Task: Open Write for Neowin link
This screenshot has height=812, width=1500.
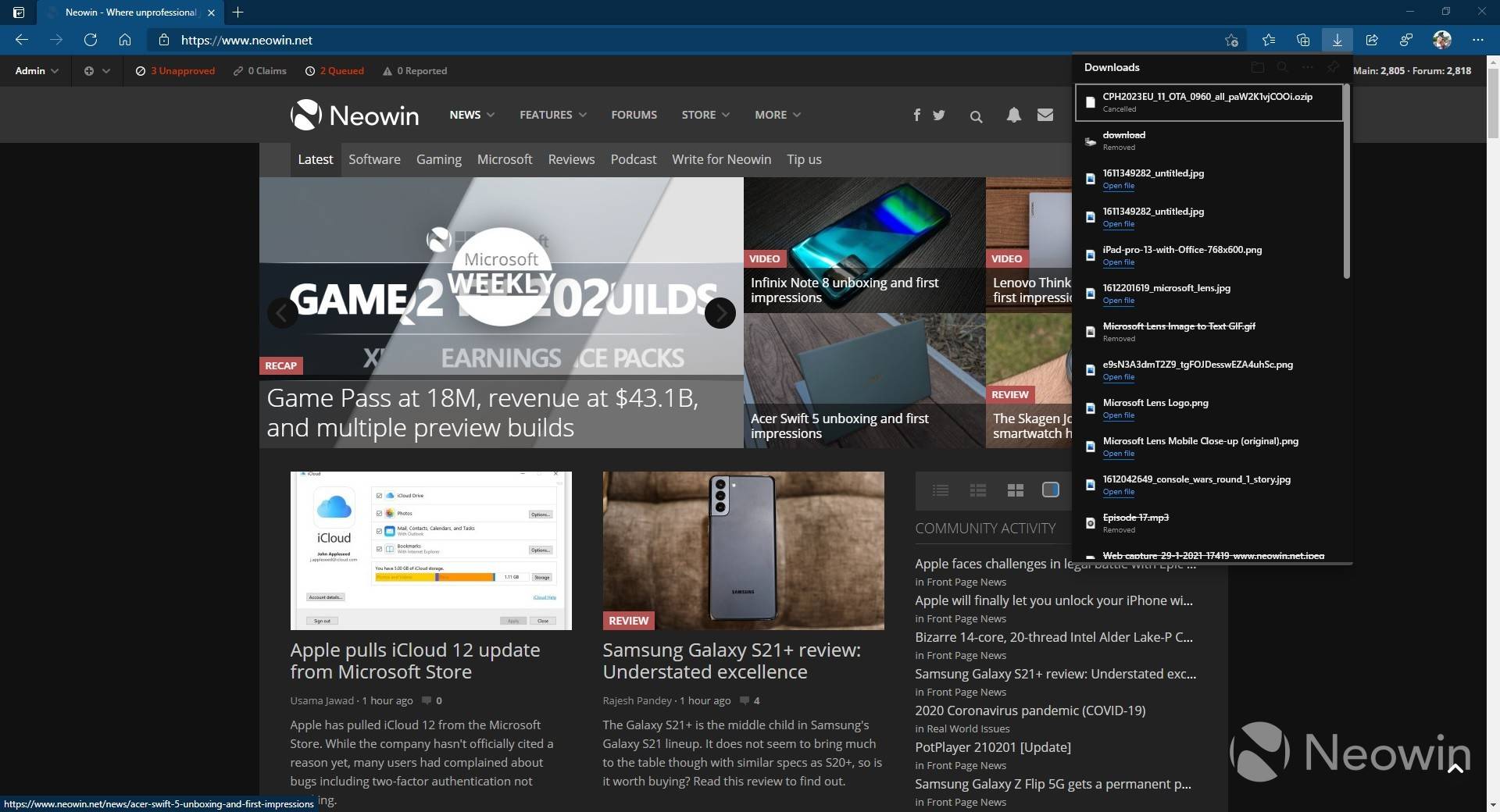Action: point(721,159)
